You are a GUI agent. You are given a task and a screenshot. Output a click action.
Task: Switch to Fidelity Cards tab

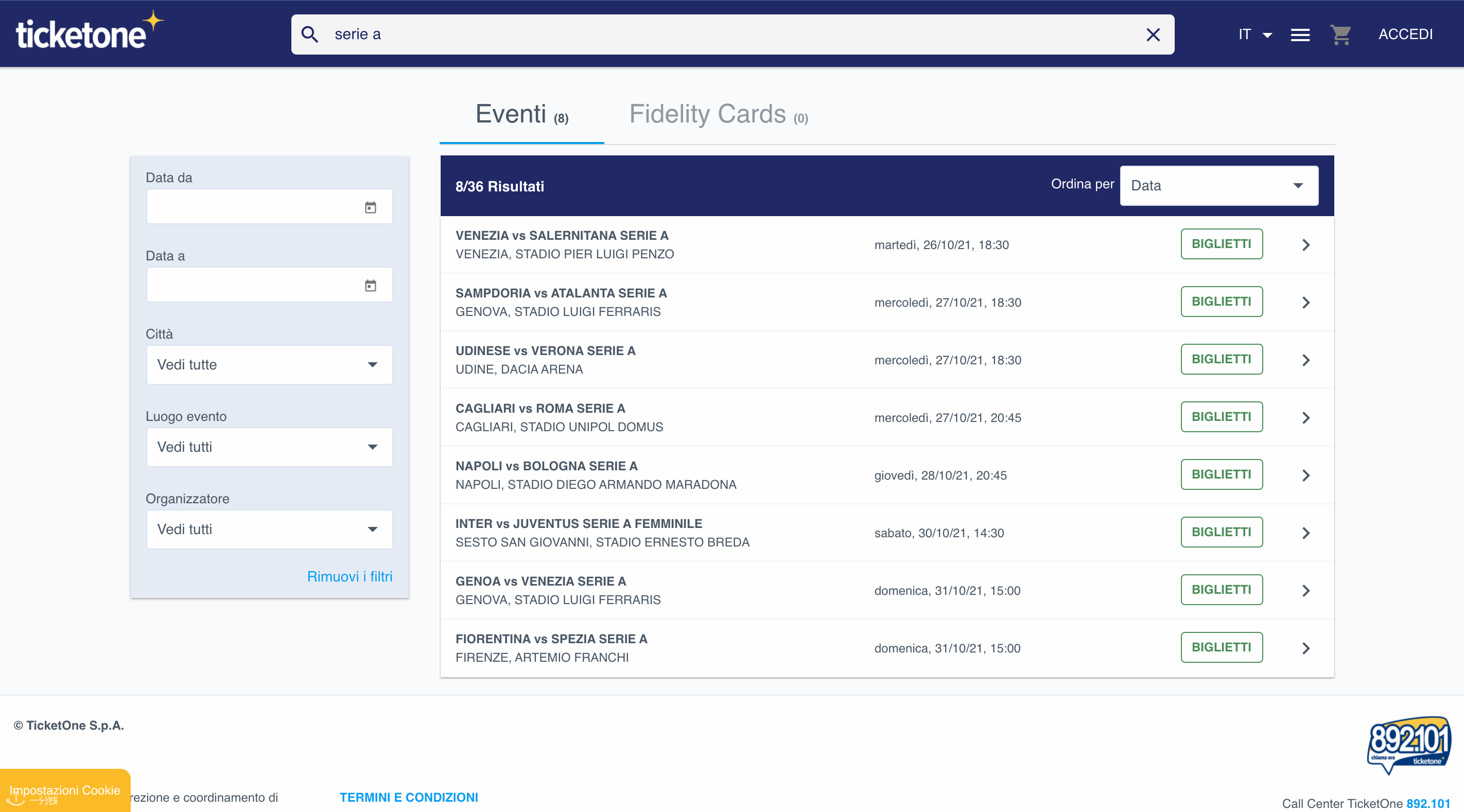[x=718, y=115]
